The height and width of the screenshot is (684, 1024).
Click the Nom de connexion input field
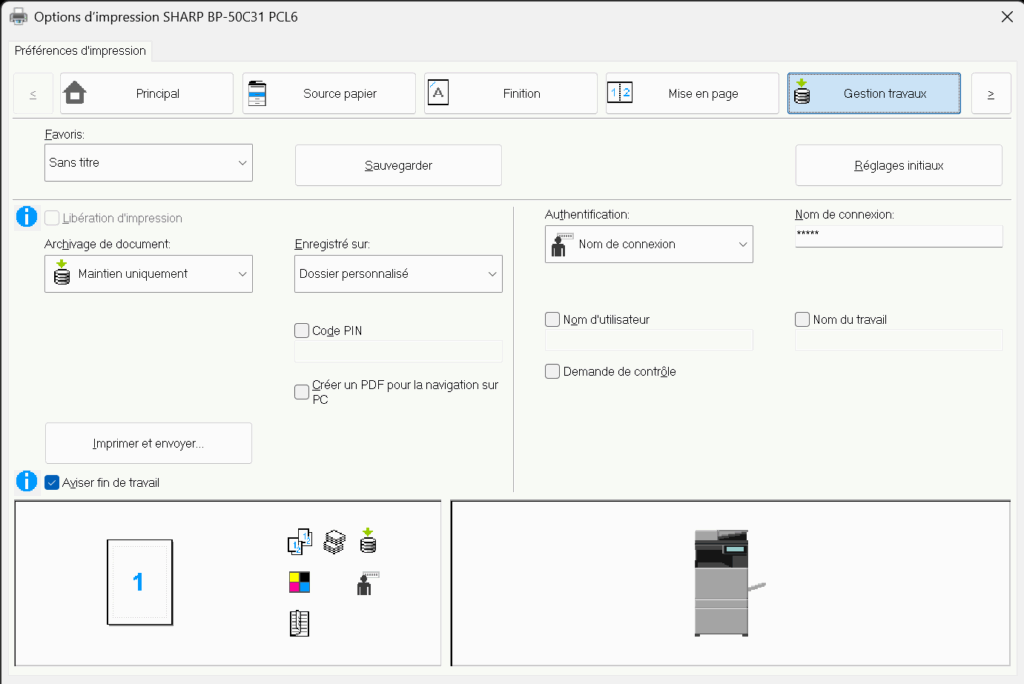click(x=898, y=235)
